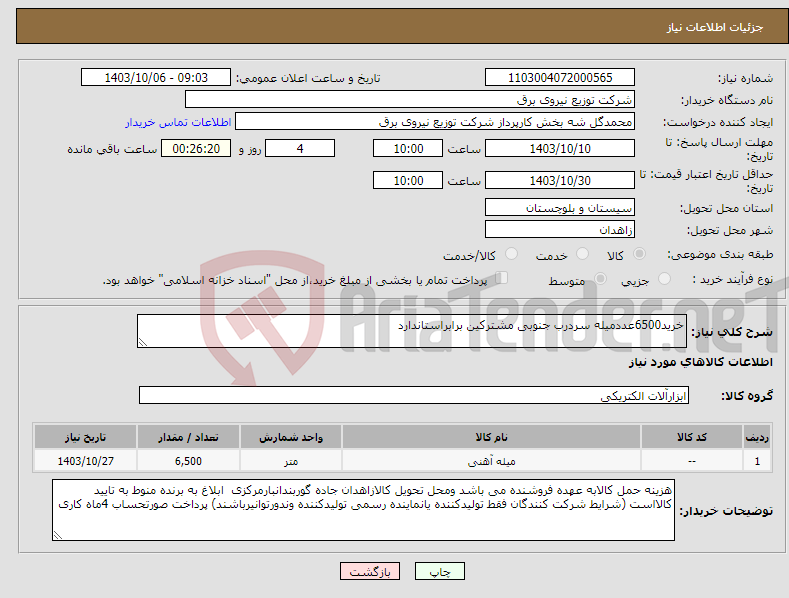Click the announcement date field 1403/10/06 - 09:03
This screenshot has width=789, height=598.
pyautogui.click(x=156, y=78)
